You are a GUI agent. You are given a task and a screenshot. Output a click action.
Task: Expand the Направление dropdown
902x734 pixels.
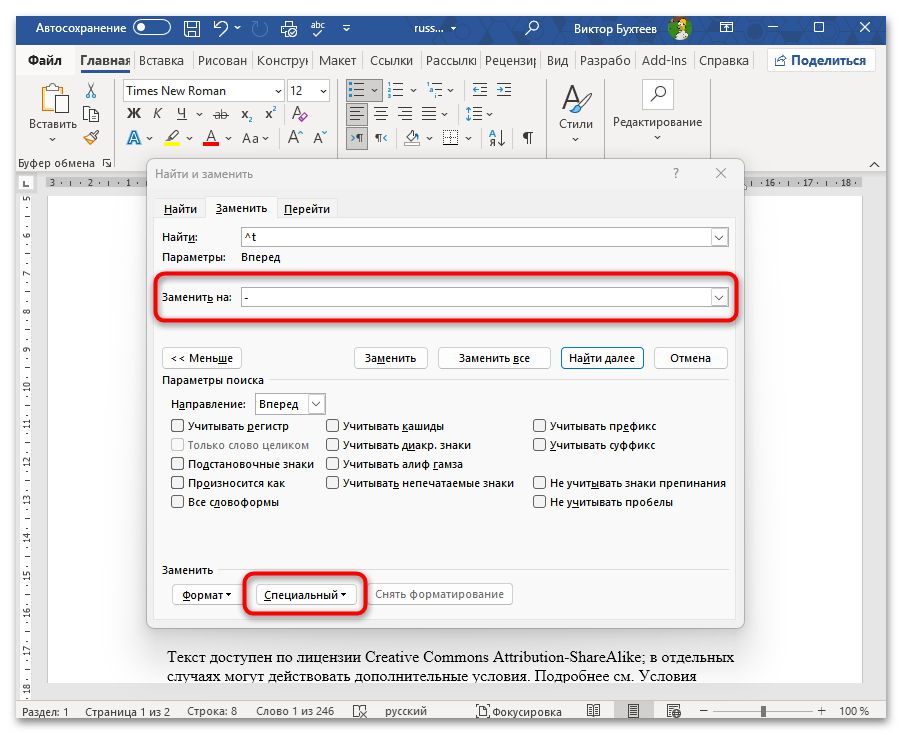coord(316,404)
